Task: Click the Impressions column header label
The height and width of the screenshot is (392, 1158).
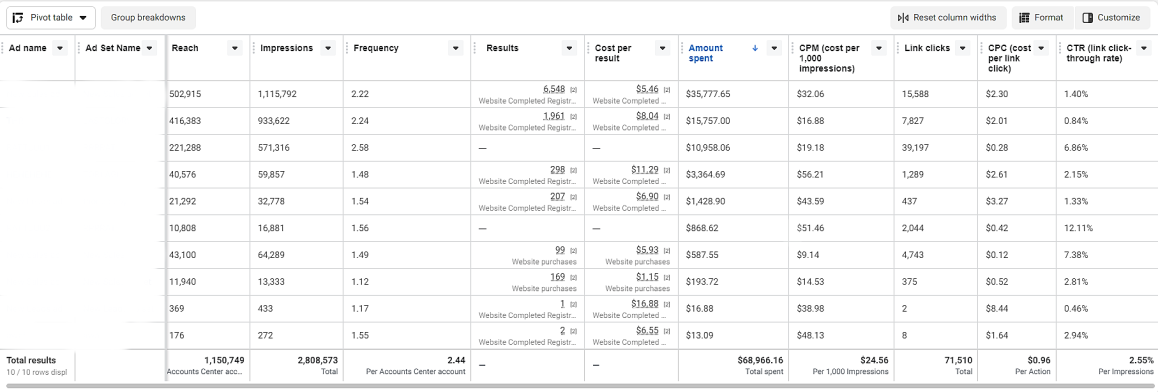Action: click(287, 48)
